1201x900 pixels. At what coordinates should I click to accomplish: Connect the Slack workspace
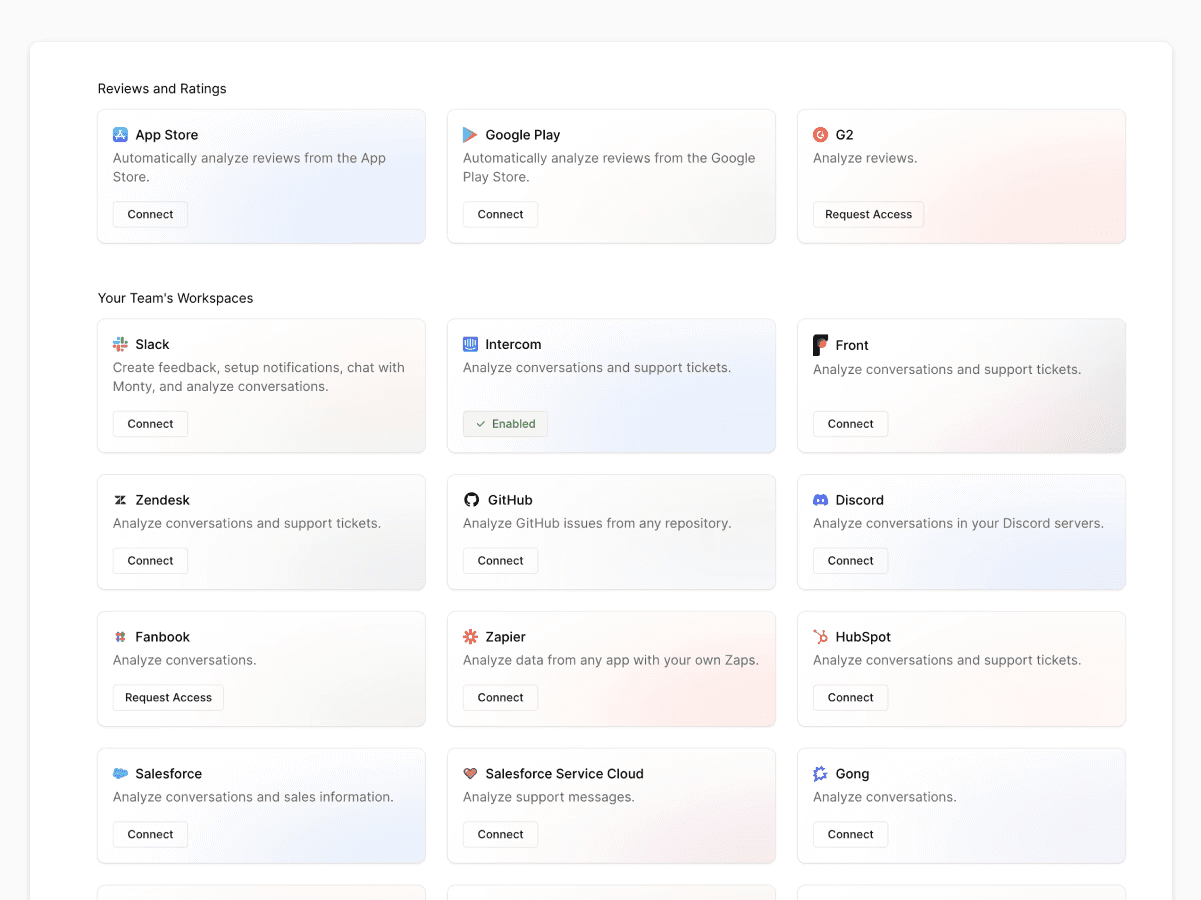150,424
